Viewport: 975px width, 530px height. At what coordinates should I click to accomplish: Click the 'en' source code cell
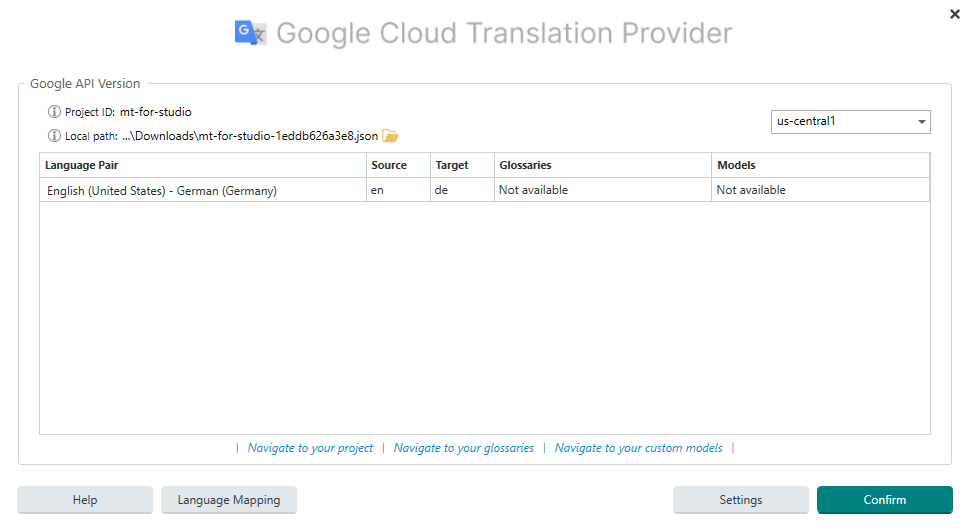coord(398,190)
